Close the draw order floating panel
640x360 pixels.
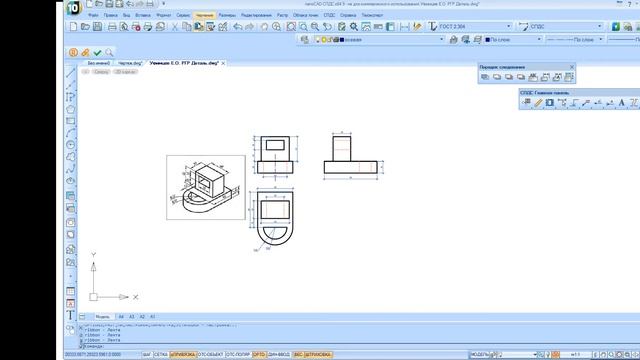(571, 67)
